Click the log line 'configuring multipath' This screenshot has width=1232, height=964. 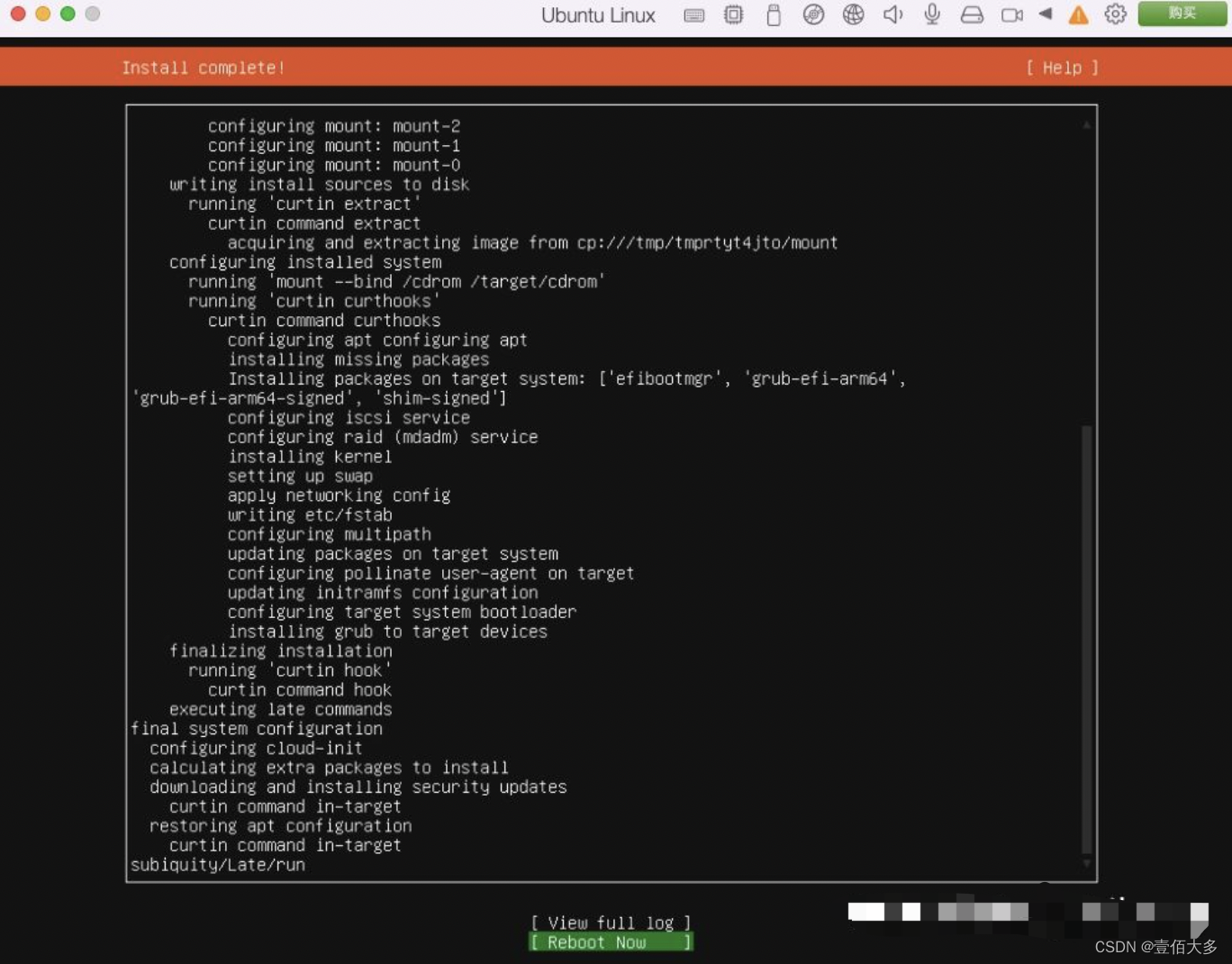(330, 534)
